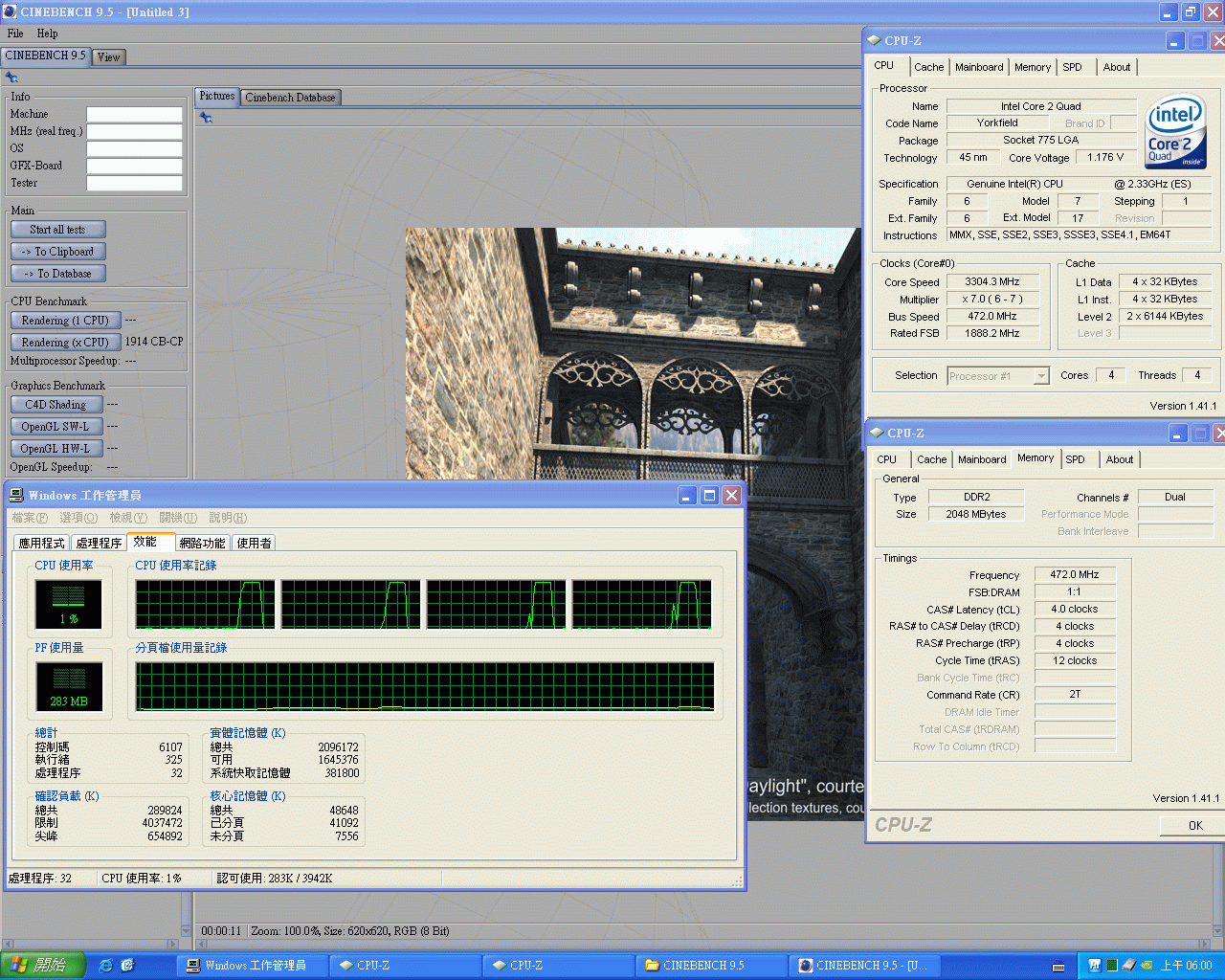Open the SPD tab in upper CPU-Z window
Viewport: 1225px width, 980px height.
click(1073, 67)
